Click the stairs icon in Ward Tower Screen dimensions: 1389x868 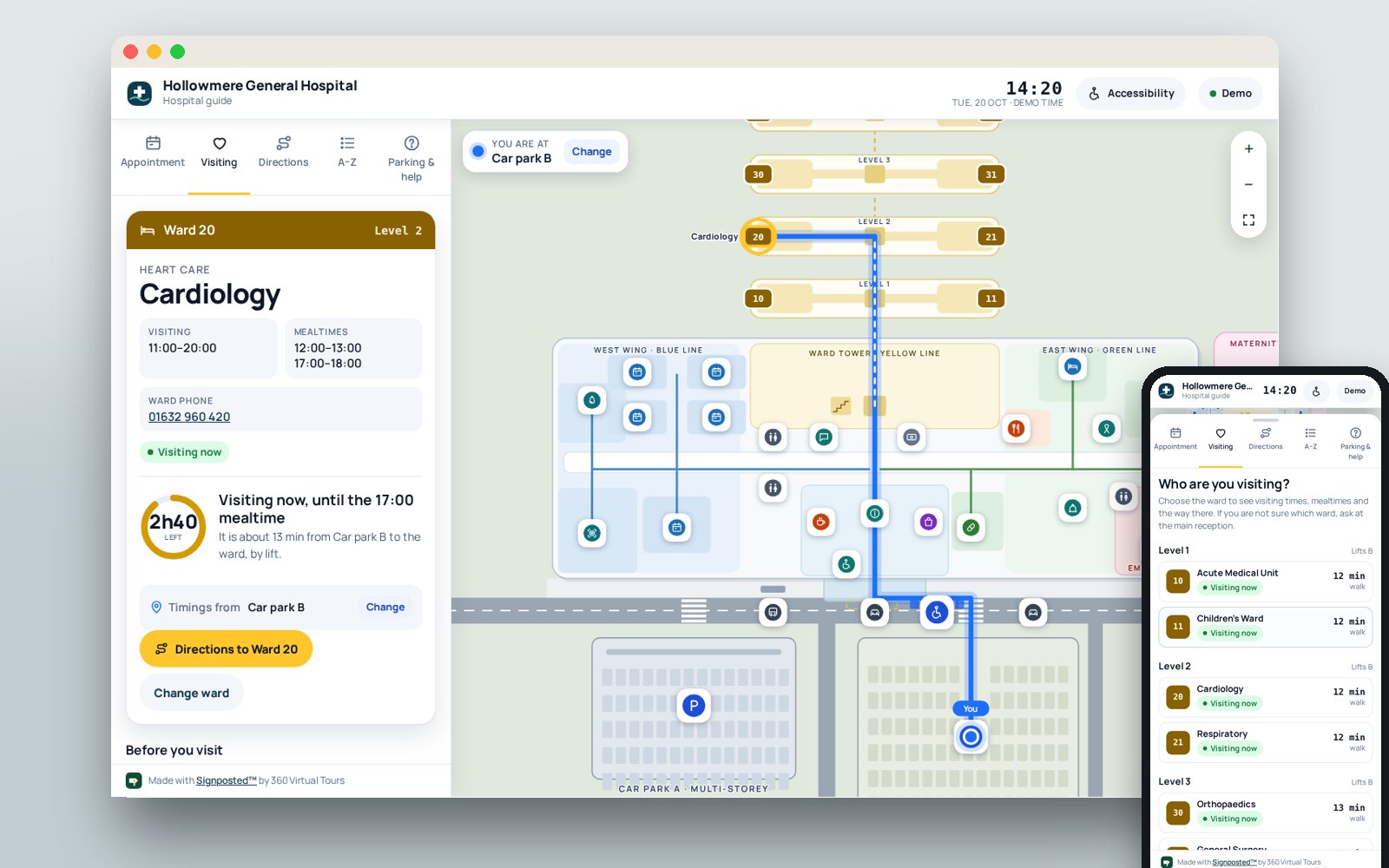(840, 405)
